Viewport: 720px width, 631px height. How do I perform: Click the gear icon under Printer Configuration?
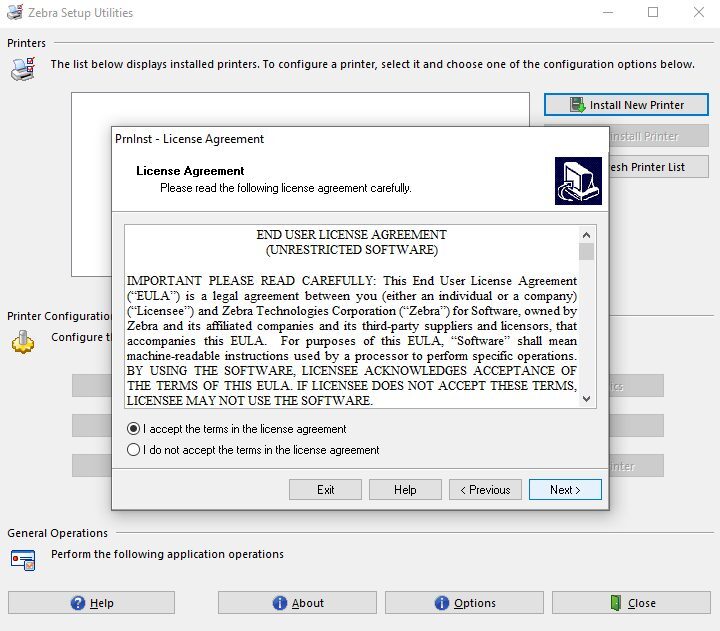(x=22, y=342)
